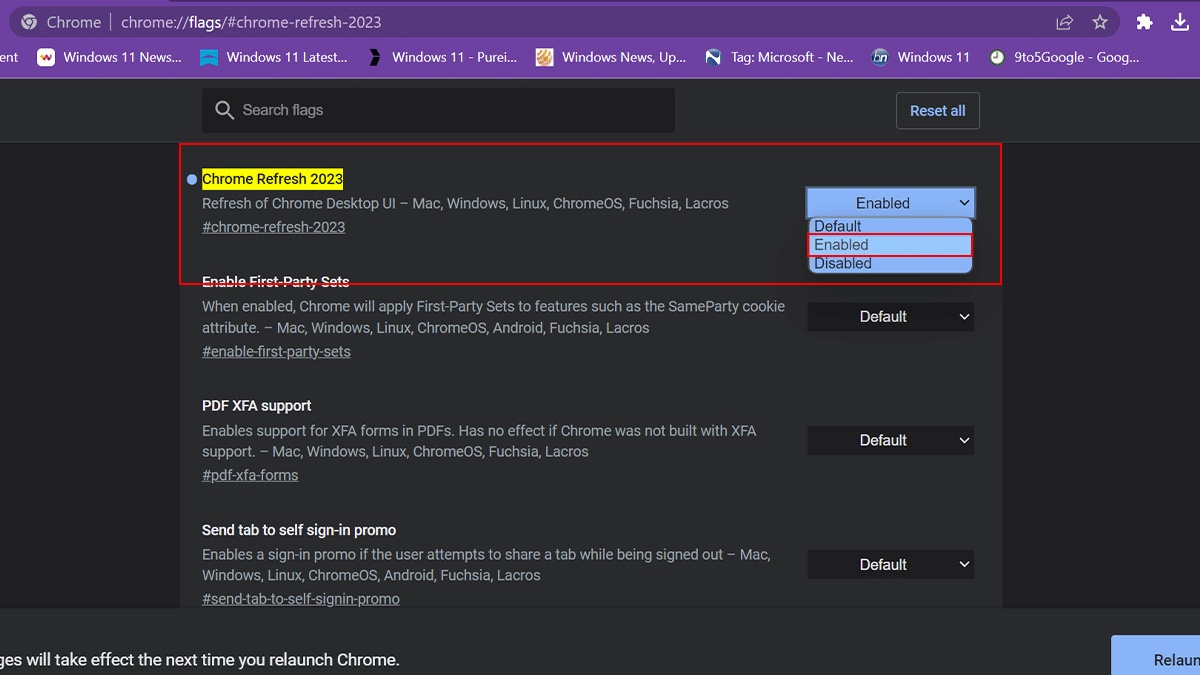
Task: Open the Tag: Microsoft bookmark
Action: pyautogui.click(x=779, y=57)
